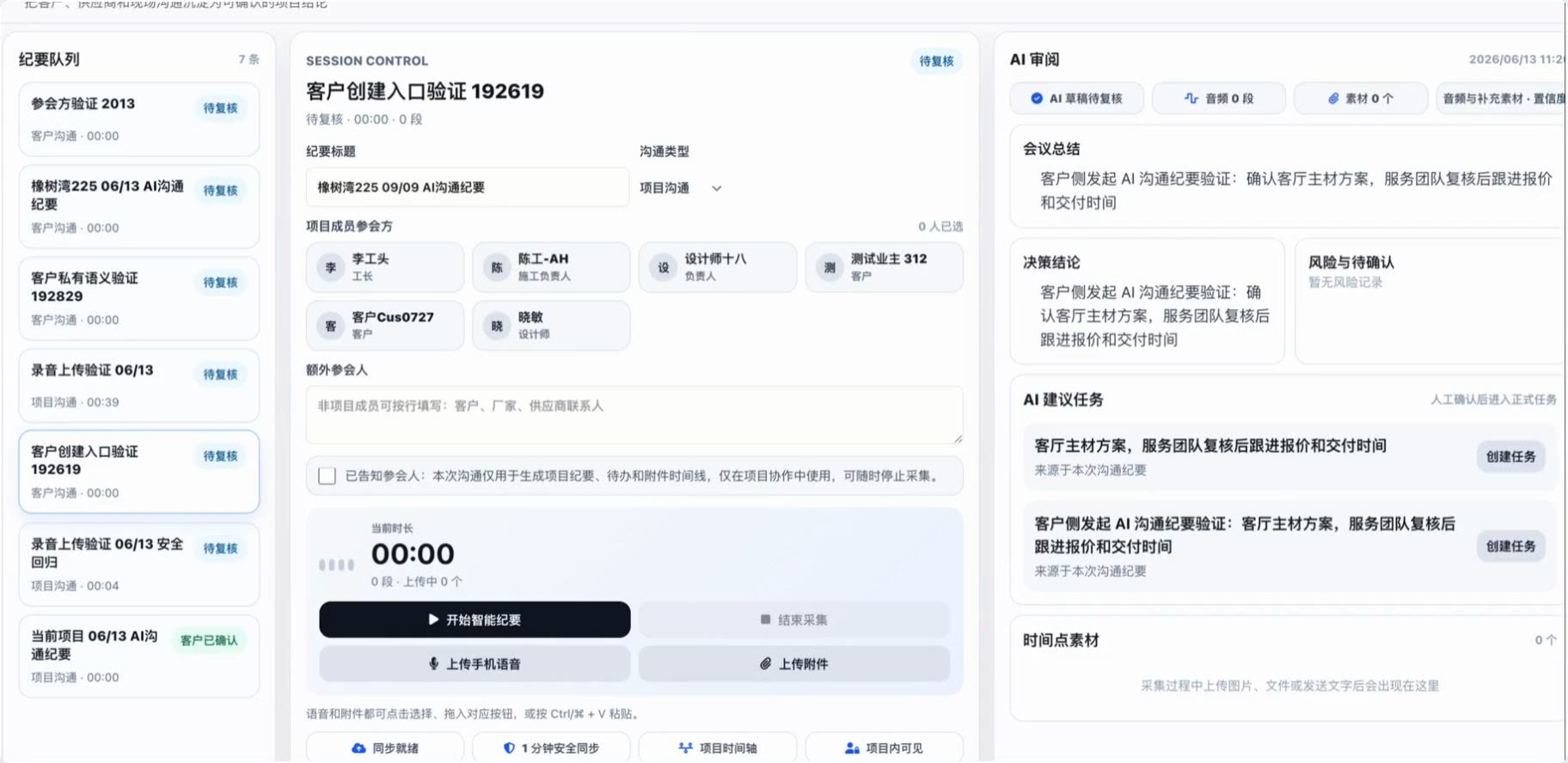
Task: Click the 客户已确认 badge on 当前项目 06/13
Action: pos(209,640)
